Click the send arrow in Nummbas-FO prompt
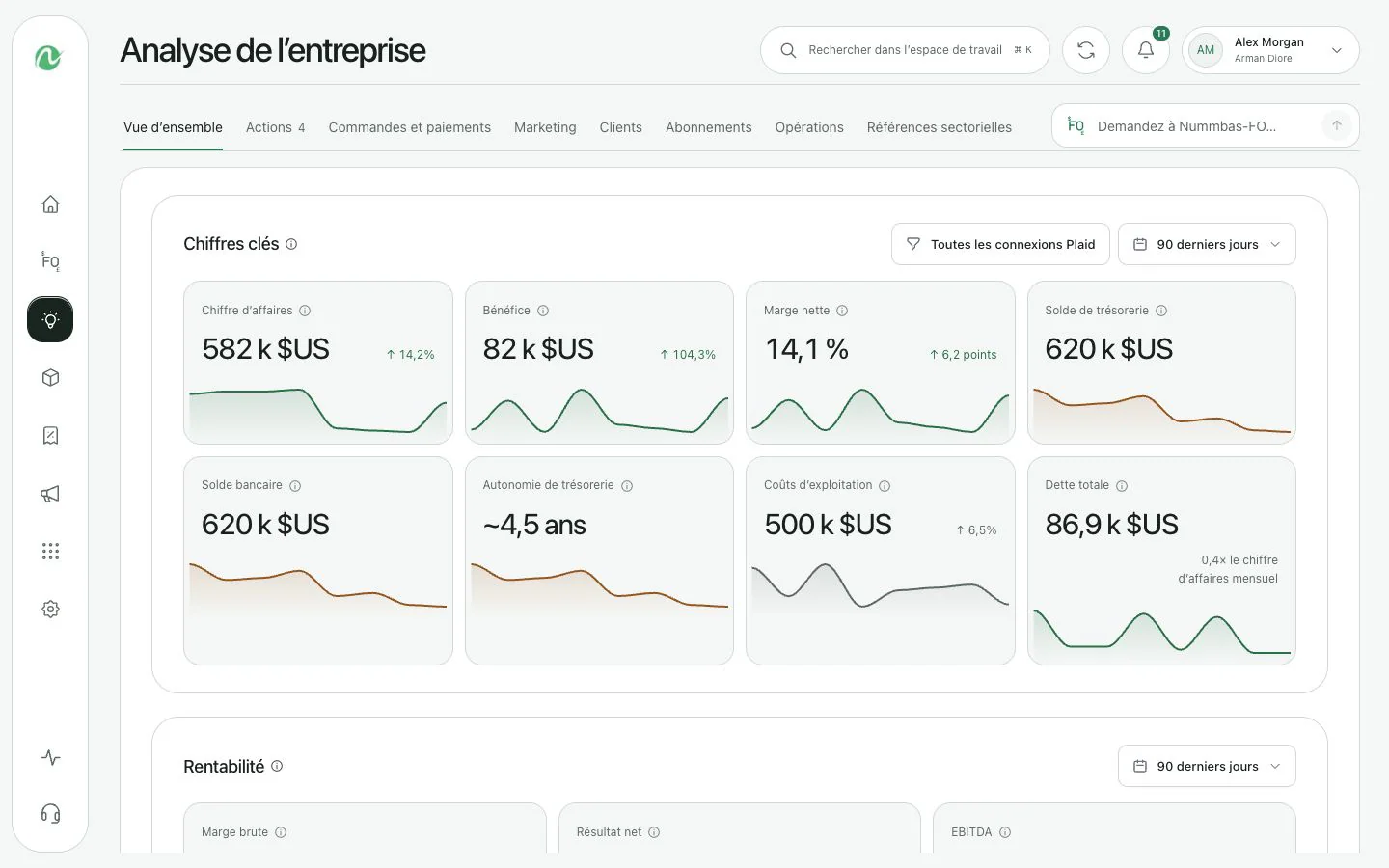The height and width of the screenshot is (868, 1389). coord(1337,125)
